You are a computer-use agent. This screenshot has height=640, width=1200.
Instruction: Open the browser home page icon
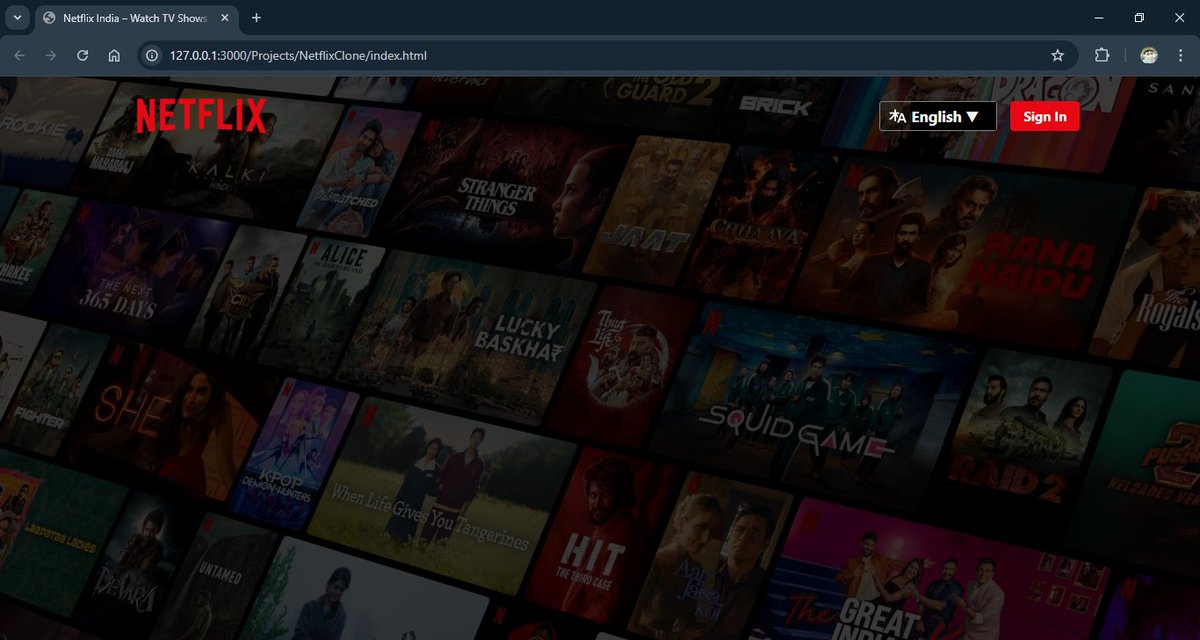[114, 56]
